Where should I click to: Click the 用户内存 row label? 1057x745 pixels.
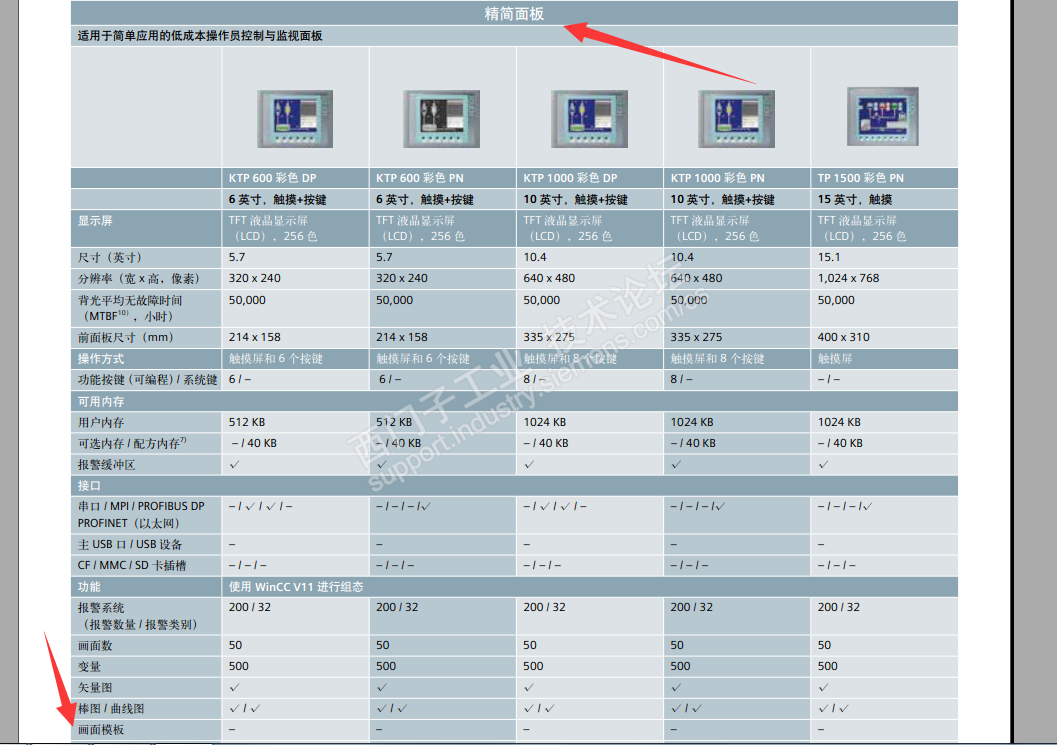click(101, 422)
